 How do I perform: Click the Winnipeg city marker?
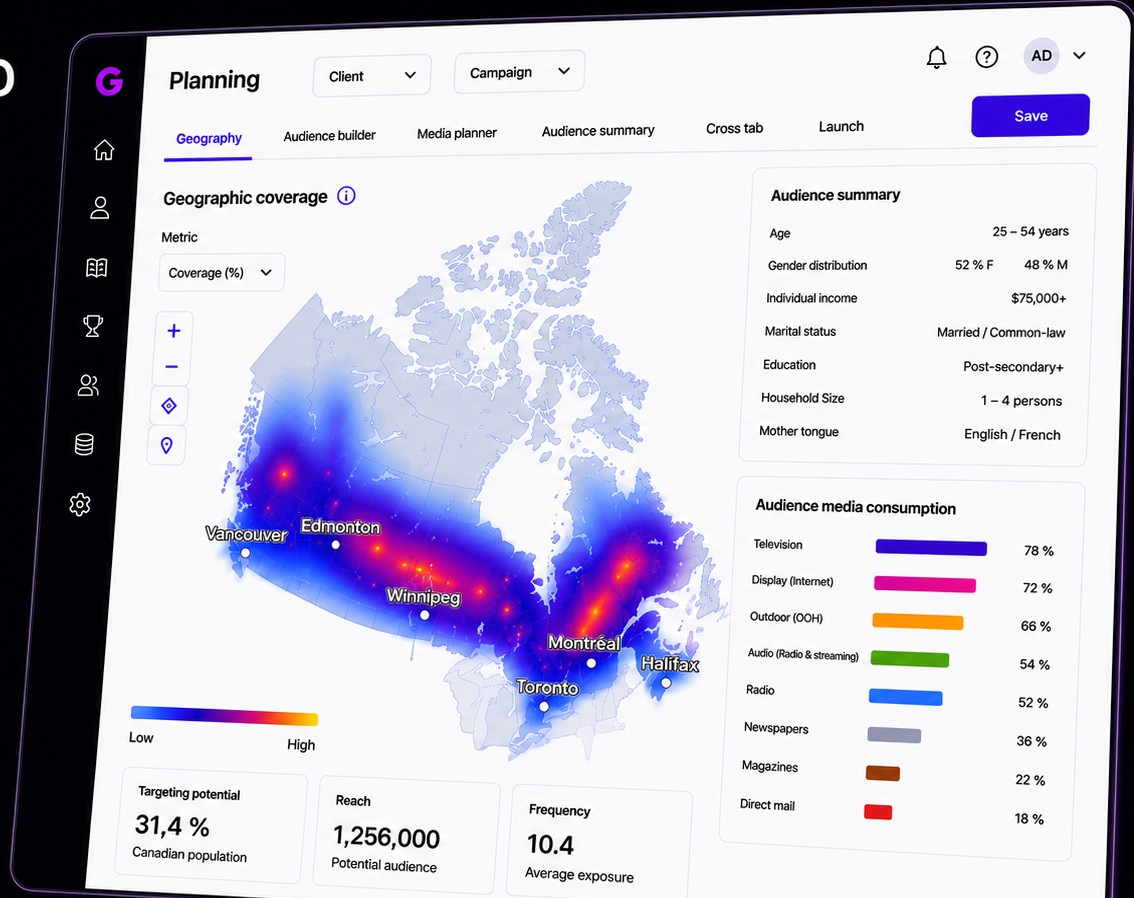425,615
